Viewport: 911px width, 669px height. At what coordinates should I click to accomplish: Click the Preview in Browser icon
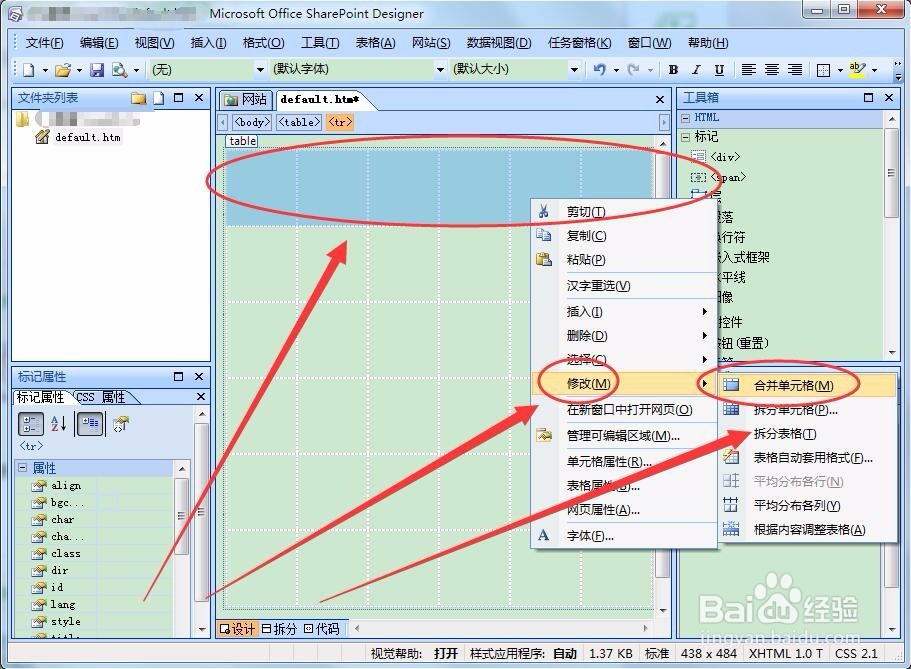119,70
